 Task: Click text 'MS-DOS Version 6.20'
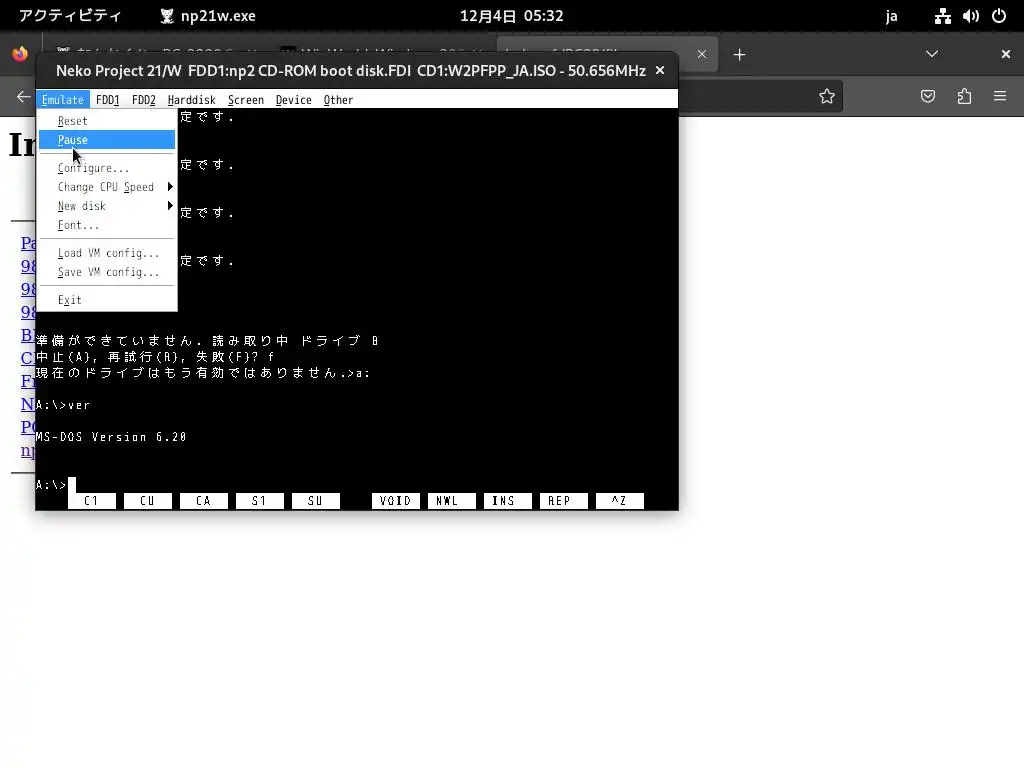pyautogui.click(x=111, y=437)
